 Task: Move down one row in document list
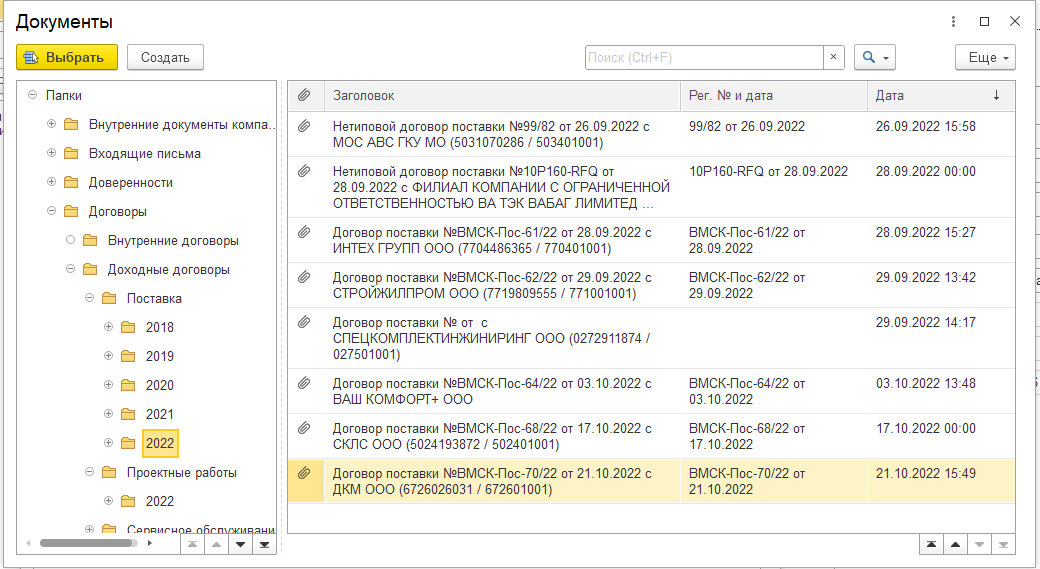979,544
